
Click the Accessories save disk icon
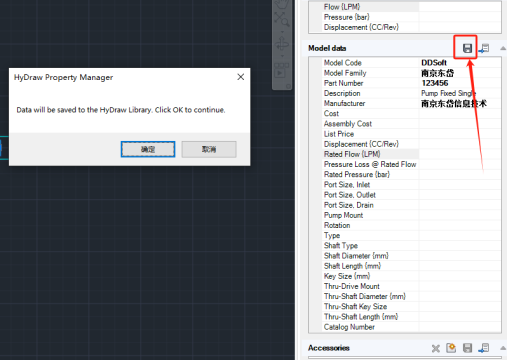click(x=467, y=348)
